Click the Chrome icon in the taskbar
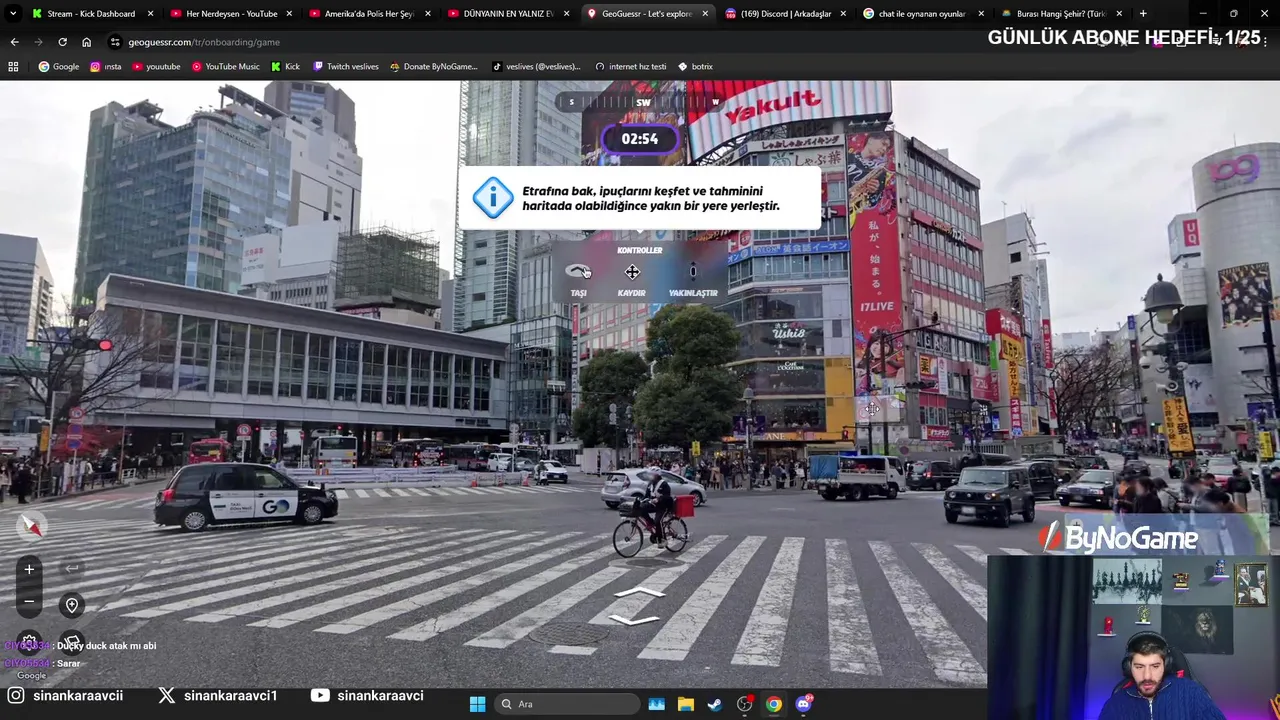1280x720 pixels. 773,704
